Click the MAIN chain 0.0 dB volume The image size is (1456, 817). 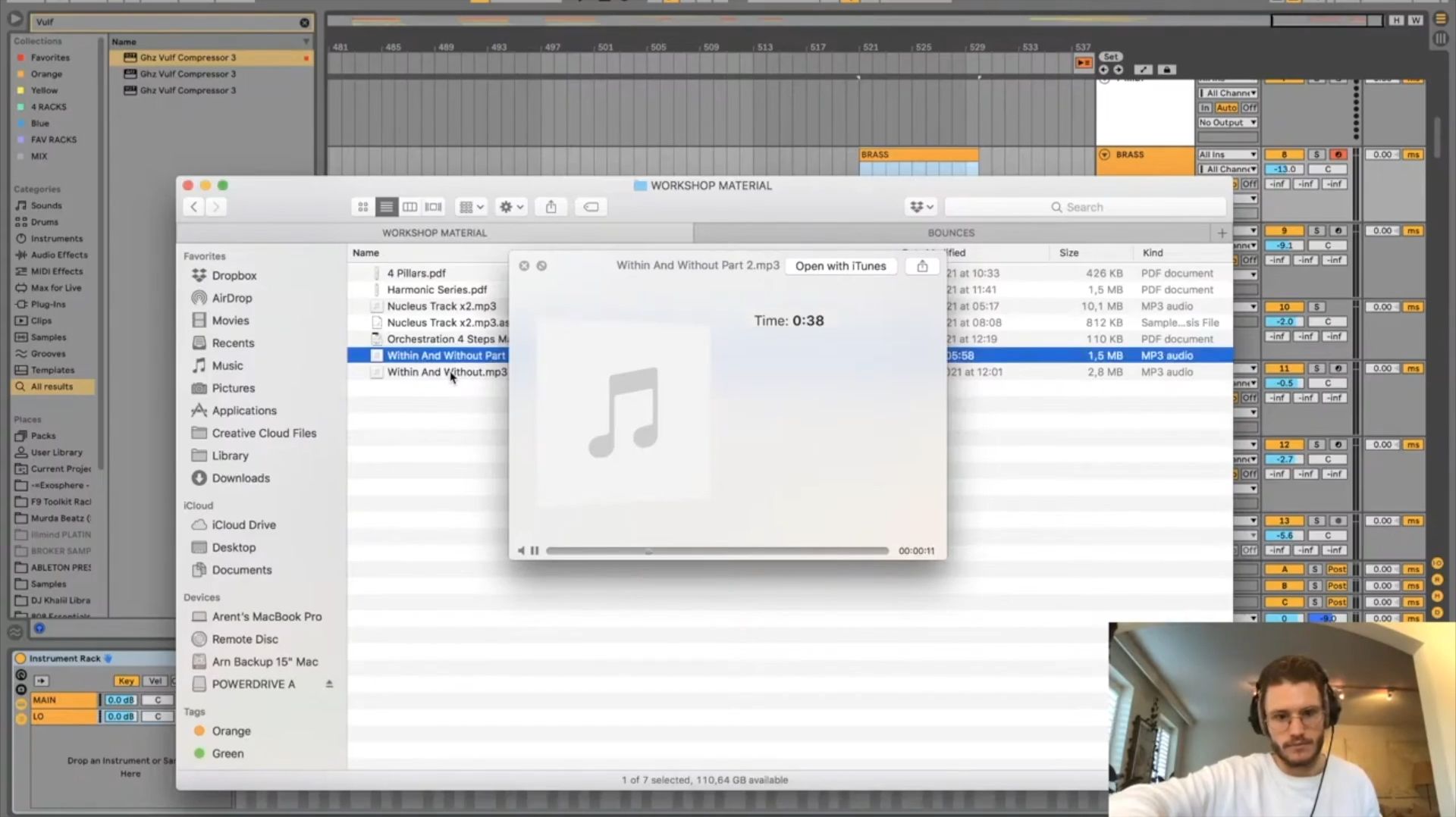pos(121,700)
